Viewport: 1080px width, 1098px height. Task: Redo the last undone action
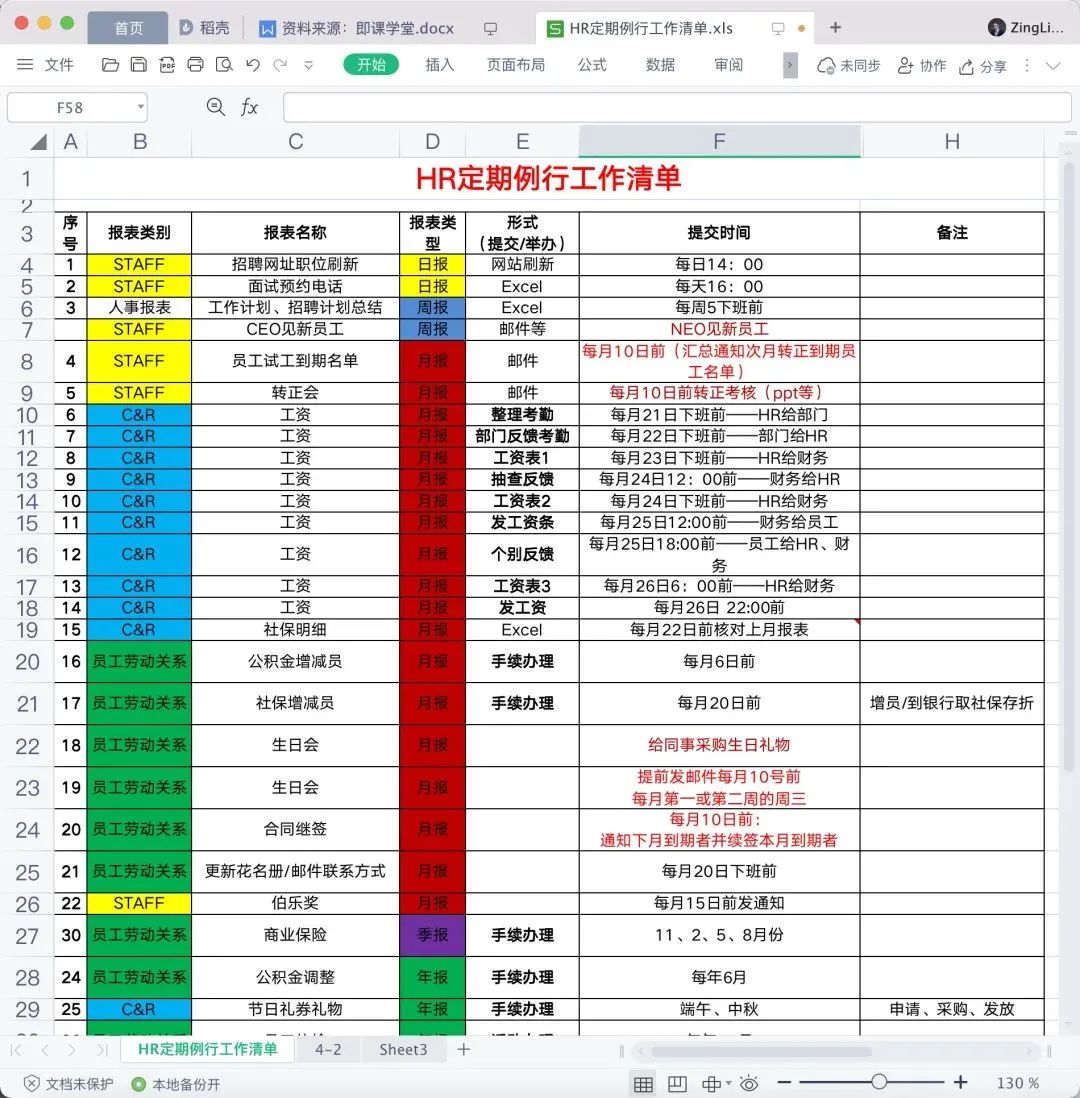click(x=281, y=65)
